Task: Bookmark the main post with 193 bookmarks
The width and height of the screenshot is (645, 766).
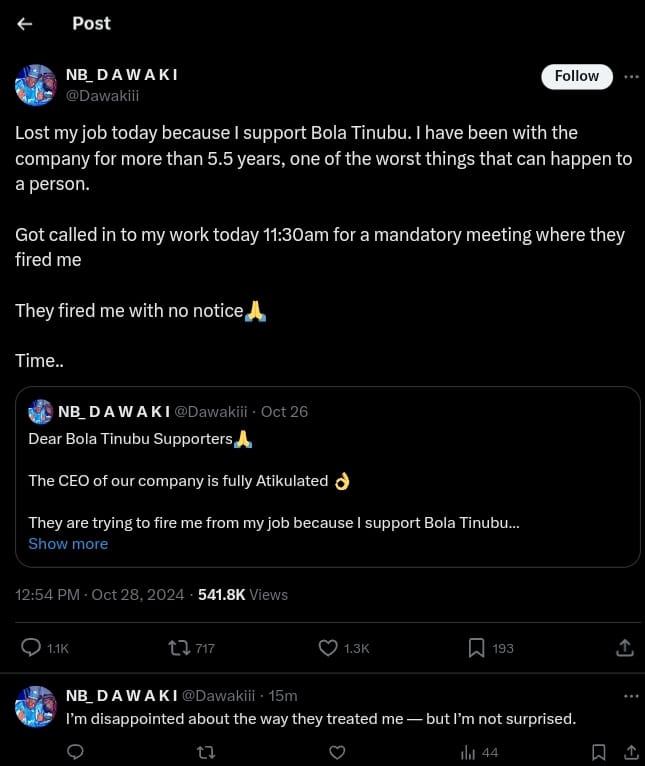Action: pyautogui.click(x=477, y=648)
